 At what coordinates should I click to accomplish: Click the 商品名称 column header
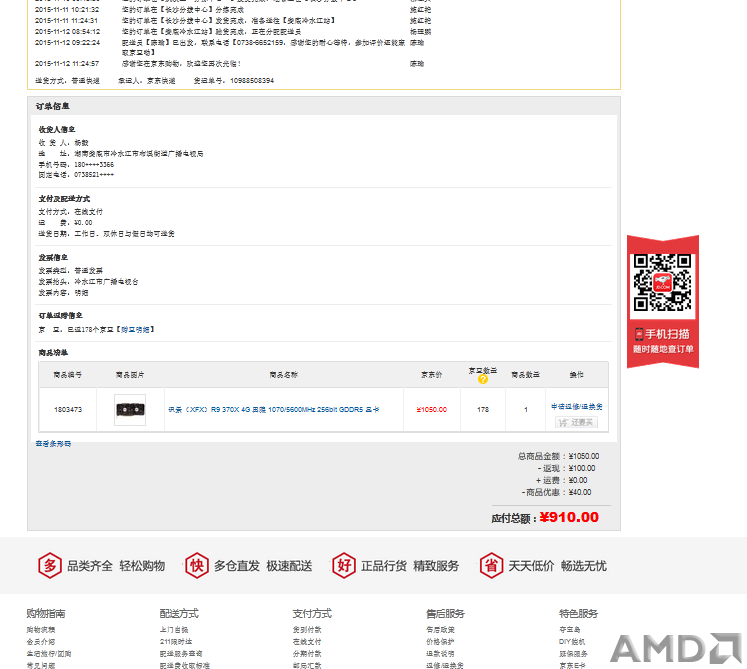click(x=284, y=375)
